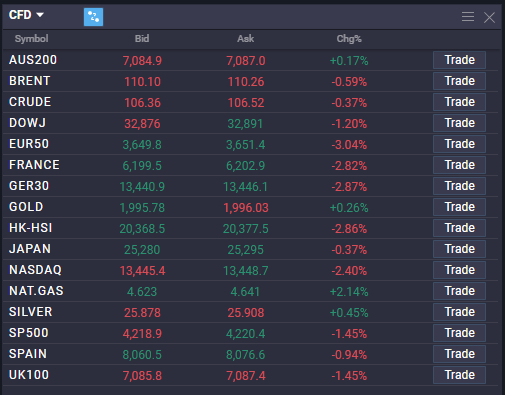
Task: Select the EUR50 symbol name
Action: 29,144
